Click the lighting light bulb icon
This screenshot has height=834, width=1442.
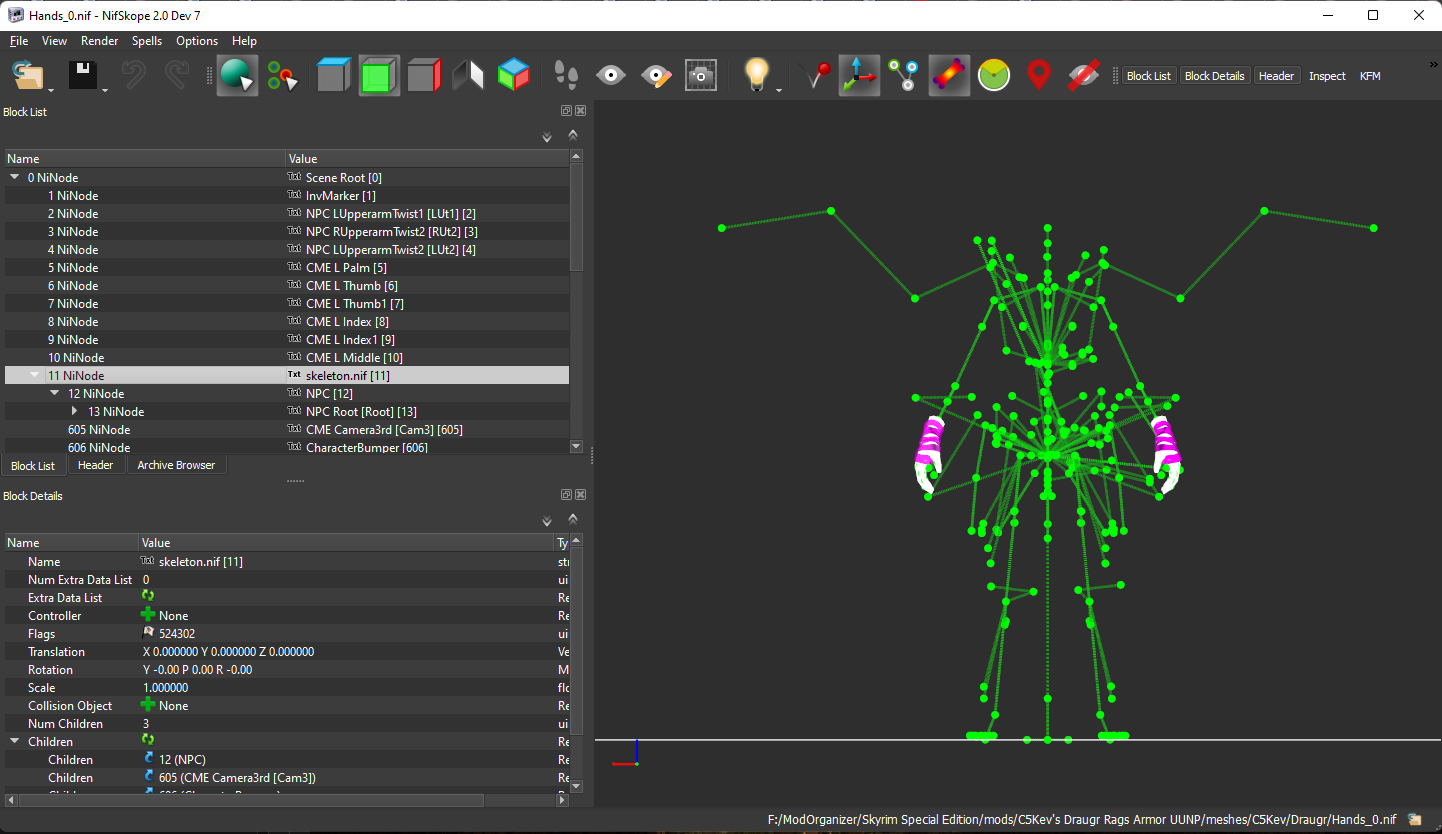pos(757,76)
